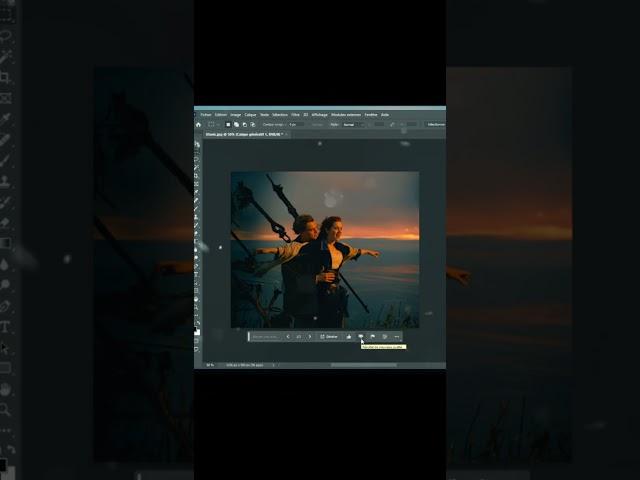Screen dimensions: 640x480
Task: Swap foreground and background colors
Action: (x=199, y=323)
